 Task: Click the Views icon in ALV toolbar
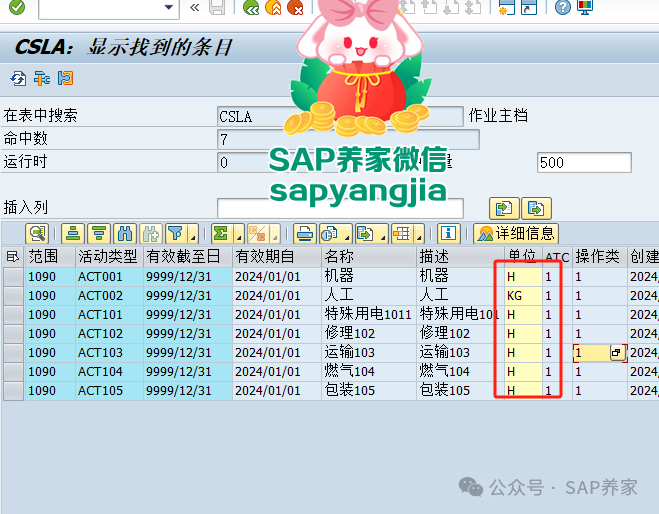tap(330, 234)
